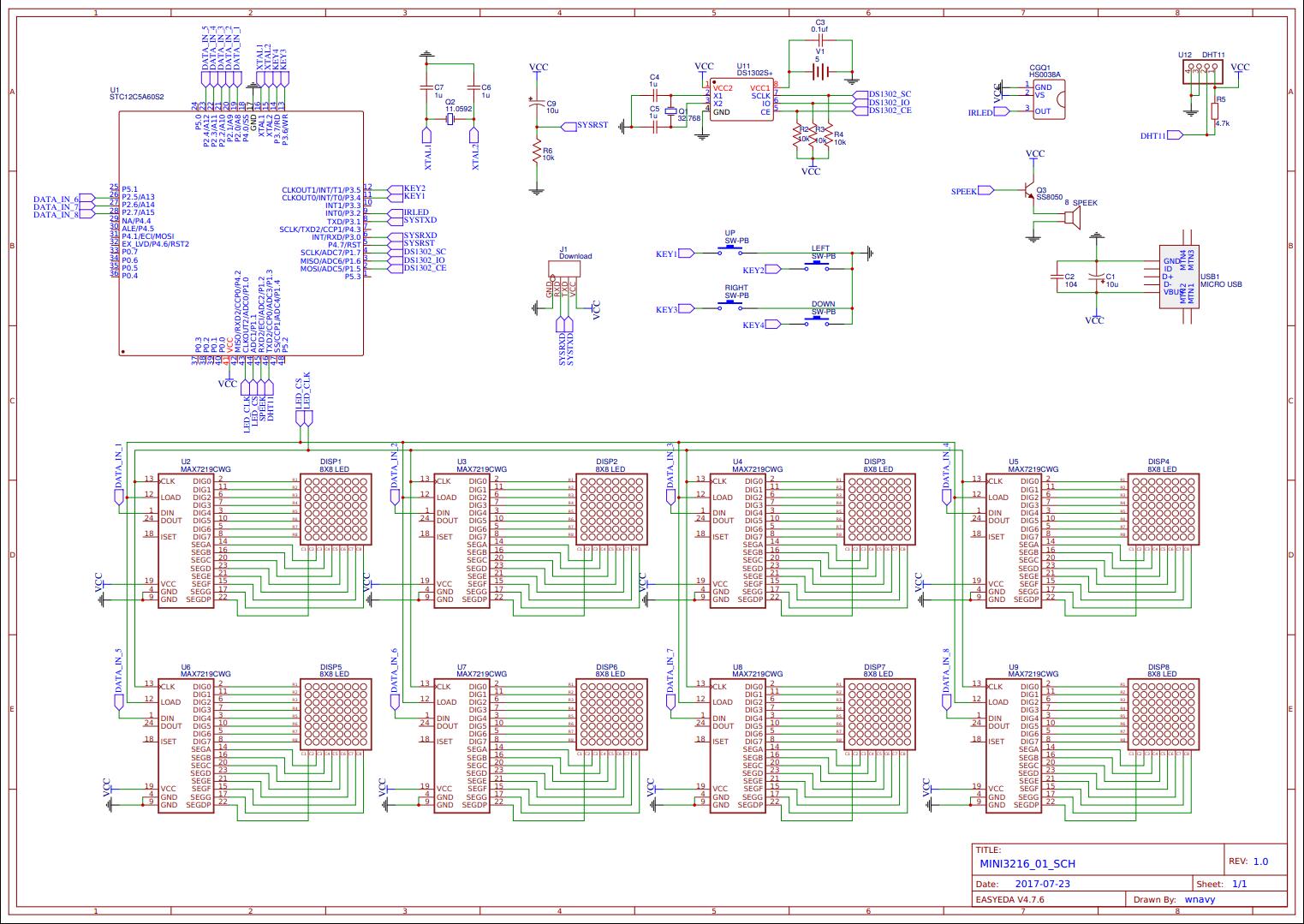This screenshot has height=924, width=1304.
Task: Click the U6 designator label
Action: tap(186, 667)
